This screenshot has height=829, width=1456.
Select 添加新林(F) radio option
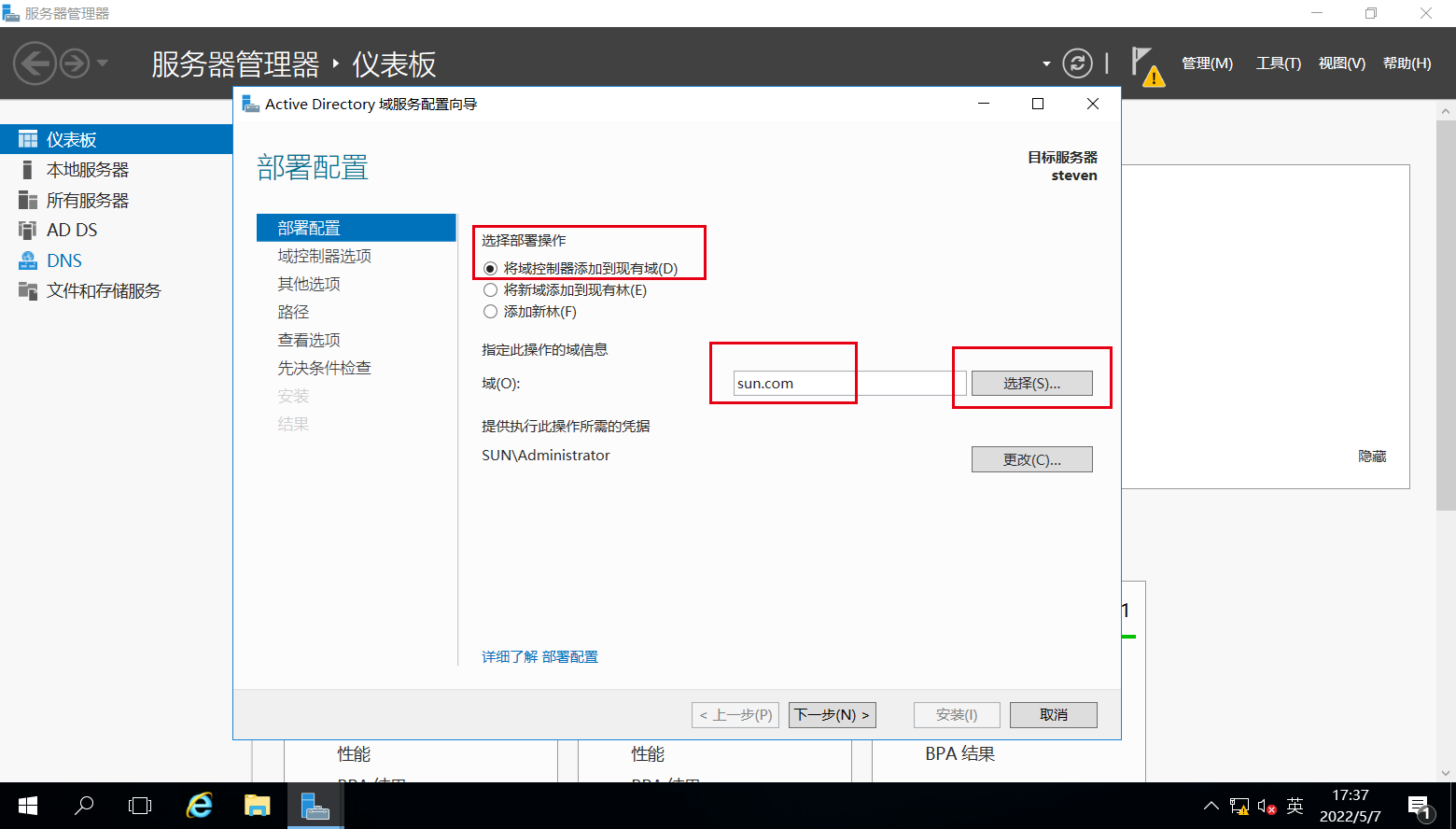pos(529,311)
